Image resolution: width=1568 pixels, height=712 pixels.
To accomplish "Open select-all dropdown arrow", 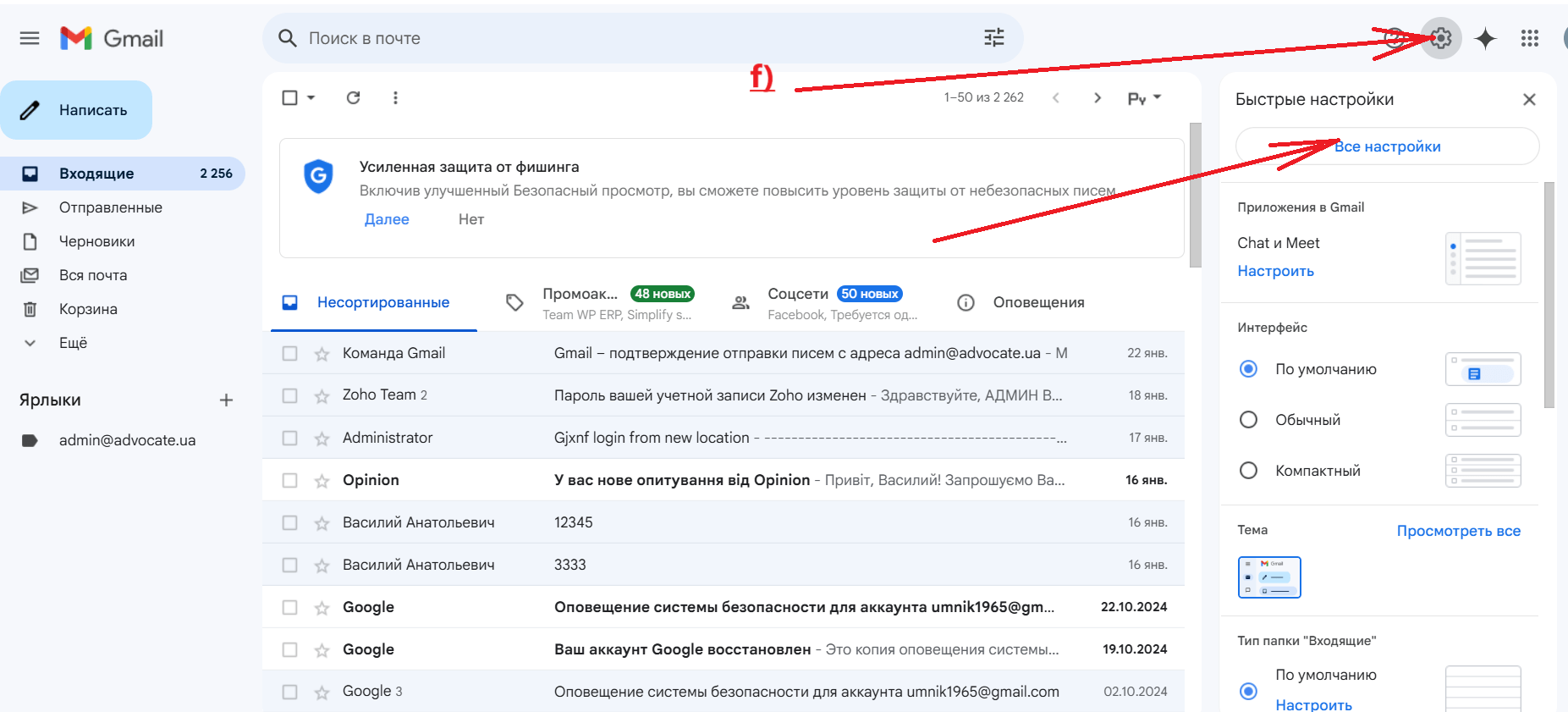I will coord(311,97).
